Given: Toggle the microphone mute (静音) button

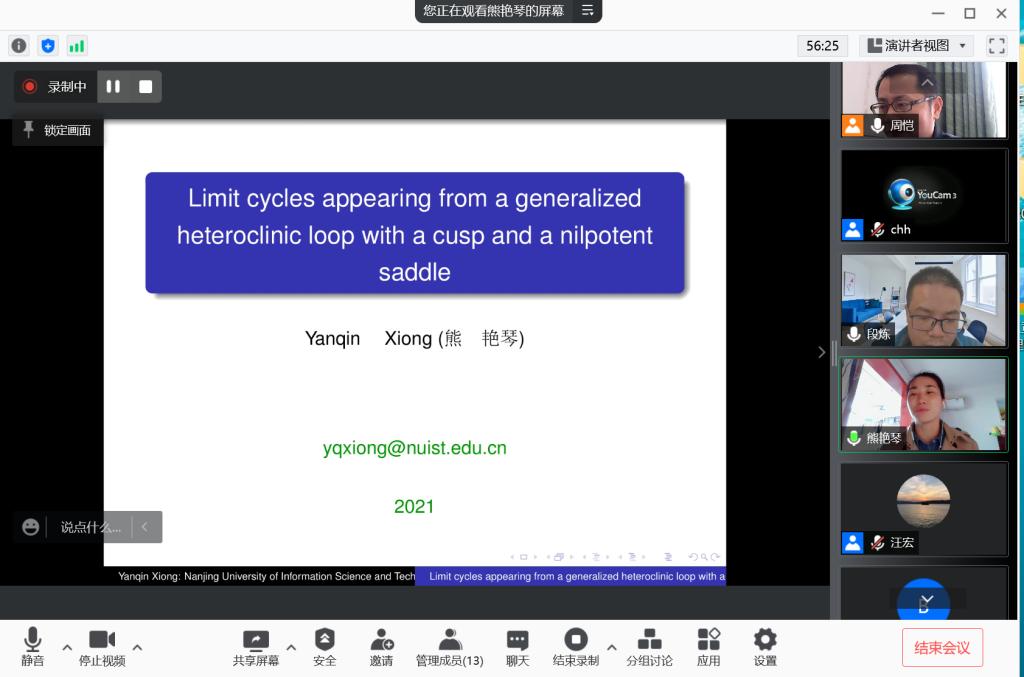Looking at the screenshot, I should (32, 646).
